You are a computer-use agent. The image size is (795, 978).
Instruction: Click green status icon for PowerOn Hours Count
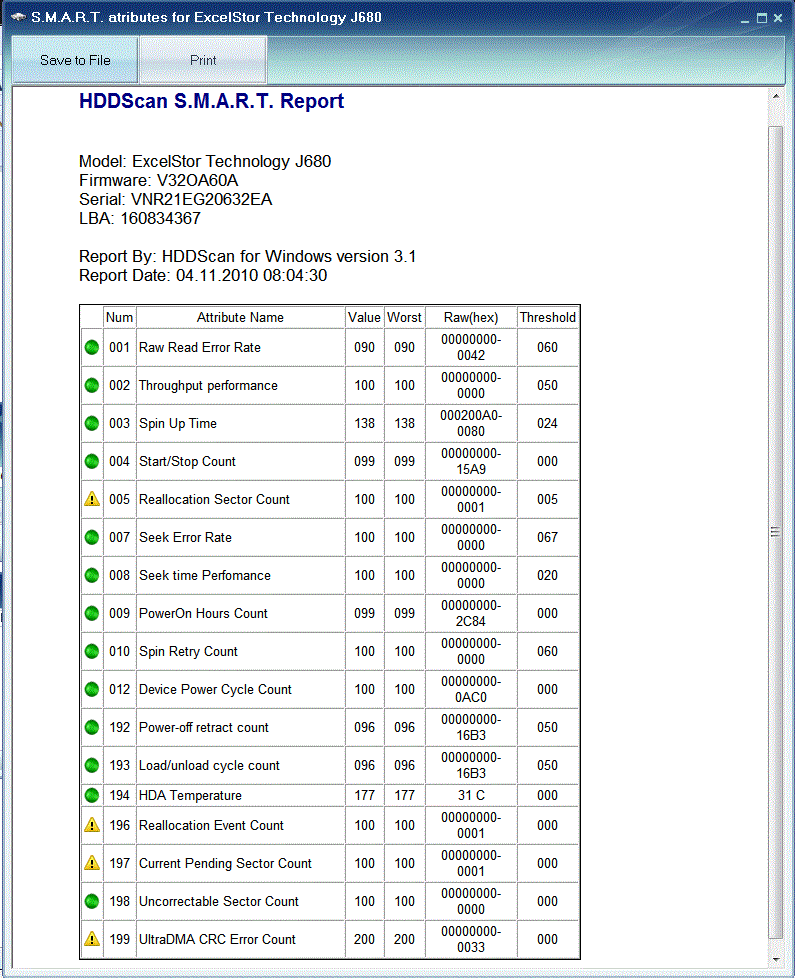[x=92, y=613]
